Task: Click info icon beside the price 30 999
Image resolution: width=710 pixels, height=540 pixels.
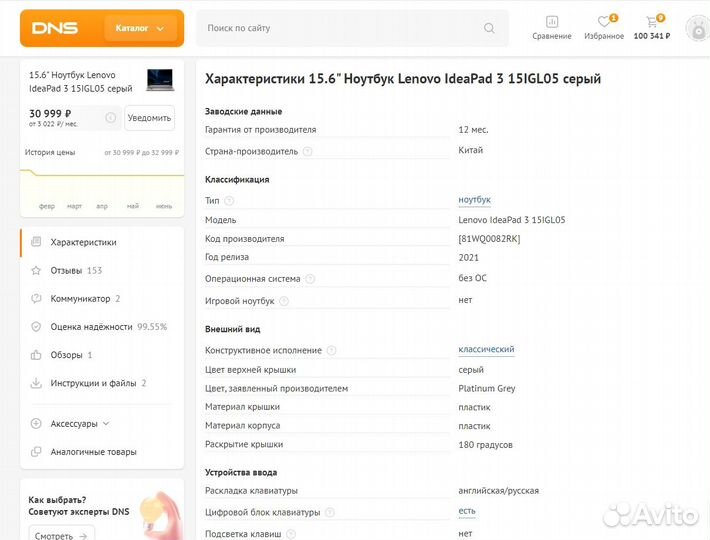Action: tap(110, 118)
